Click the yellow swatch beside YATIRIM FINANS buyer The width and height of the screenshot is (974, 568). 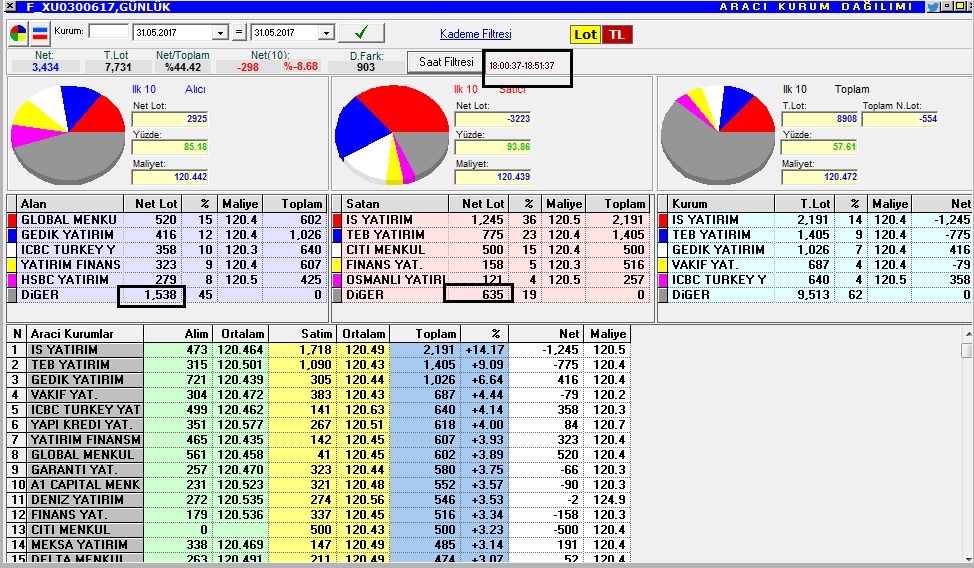[x=12, y=265]
